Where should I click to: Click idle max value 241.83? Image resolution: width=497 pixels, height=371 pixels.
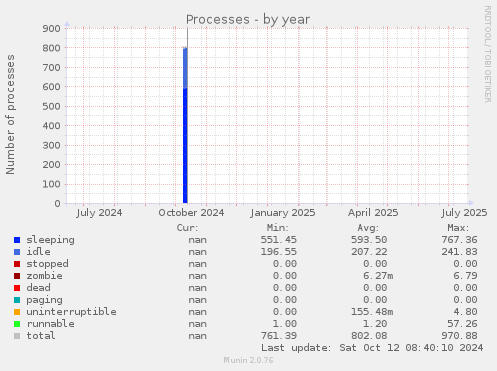459,252
